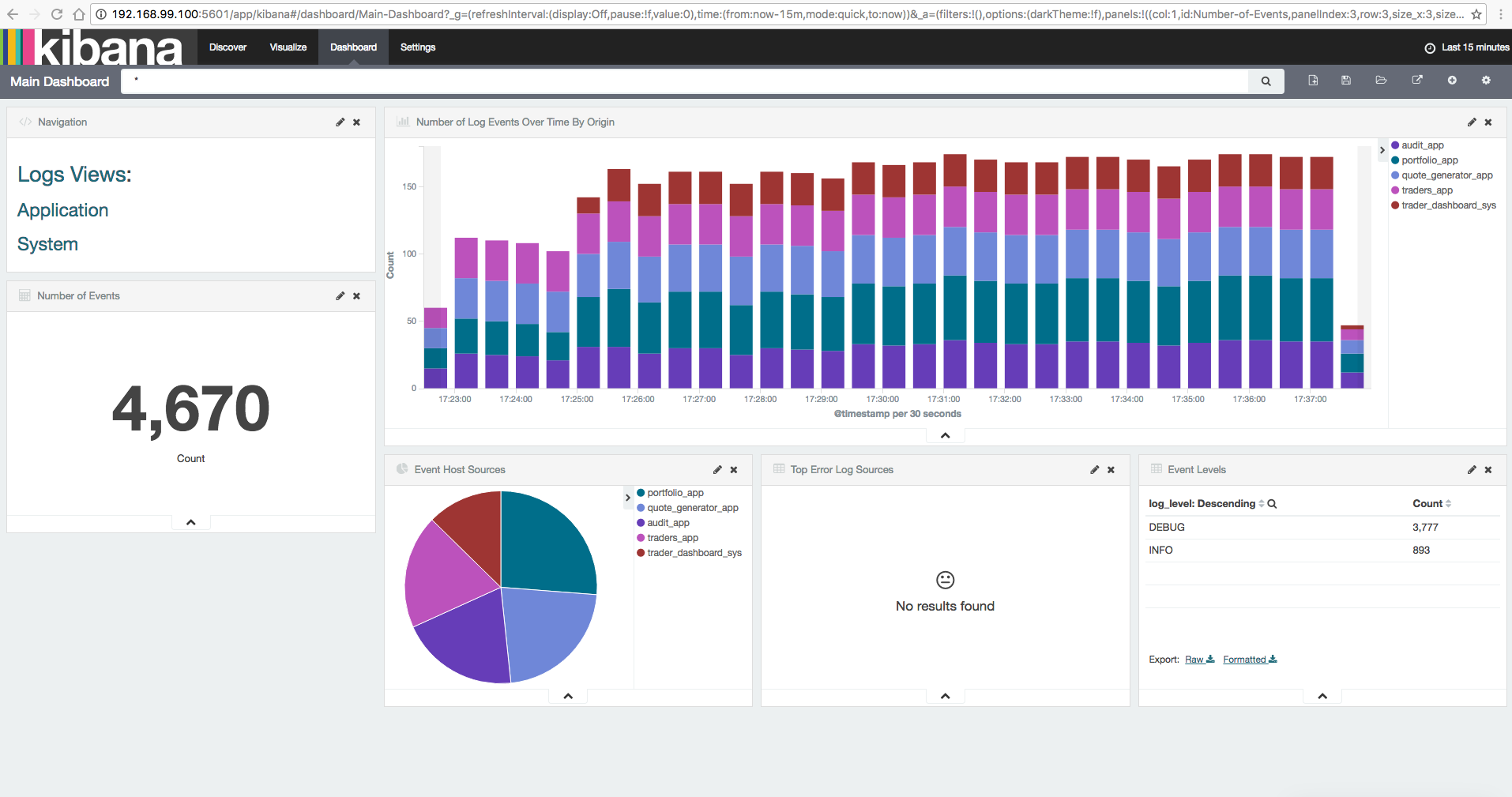Viewport: 1512px width, 797px height.
Task: Click the dashboard query search field
Action: click(x=684, y=81)
